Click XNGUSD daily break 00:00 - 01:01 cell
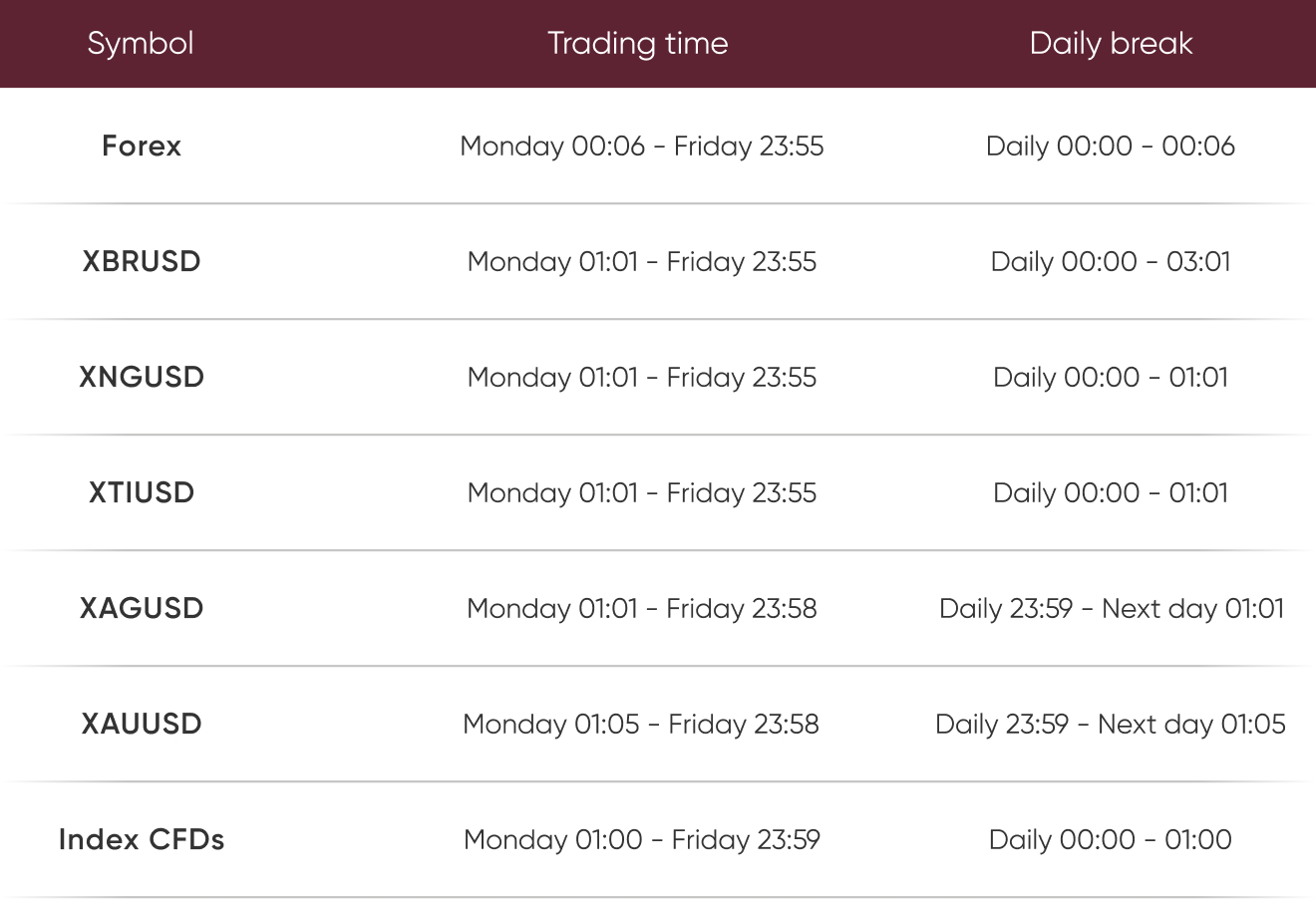This screenshot has height=899, width=1316. 1111,378
